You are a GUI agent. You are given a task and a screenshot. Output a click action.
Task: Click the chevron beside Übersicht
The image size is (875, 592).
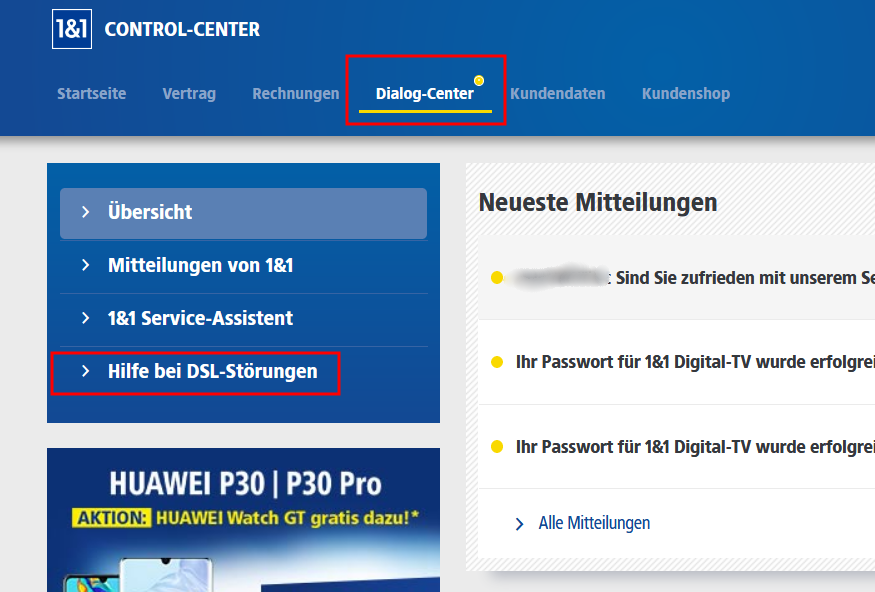[85, 212]
